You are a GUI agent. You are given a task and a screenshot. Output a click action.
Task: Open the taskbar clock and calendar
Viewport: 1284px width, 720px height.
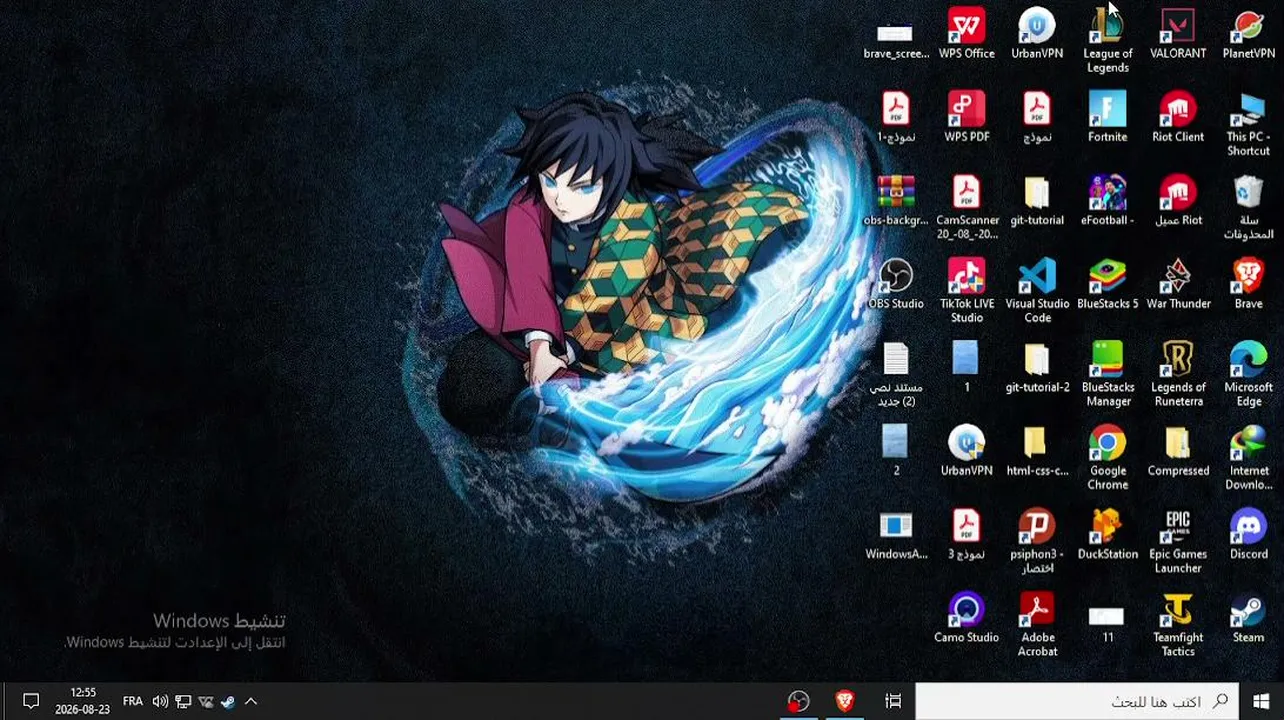82,701
